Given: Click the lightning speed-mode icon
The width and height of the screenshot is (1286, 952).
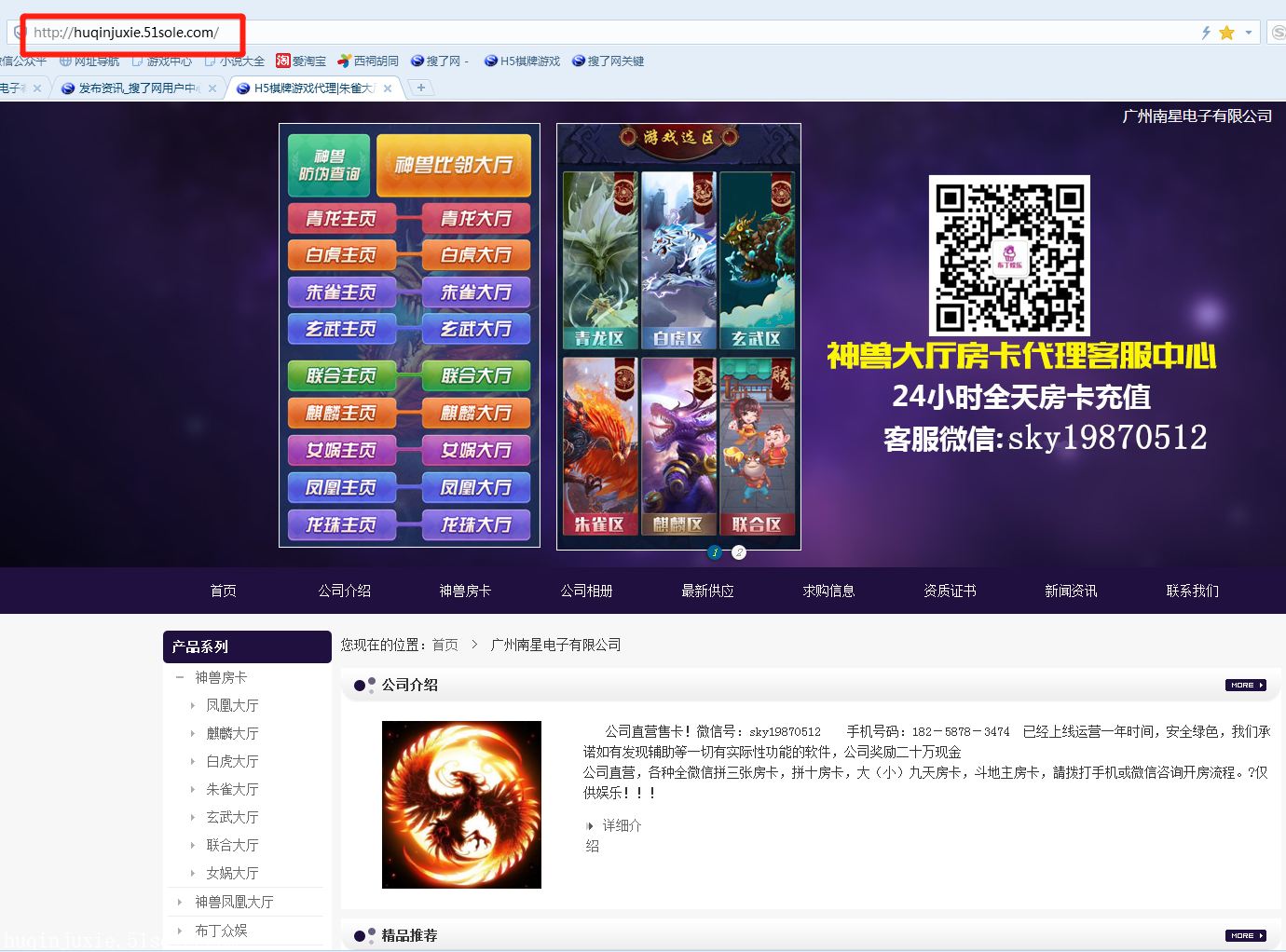Looking at the screenshot, I should 1206,33.
